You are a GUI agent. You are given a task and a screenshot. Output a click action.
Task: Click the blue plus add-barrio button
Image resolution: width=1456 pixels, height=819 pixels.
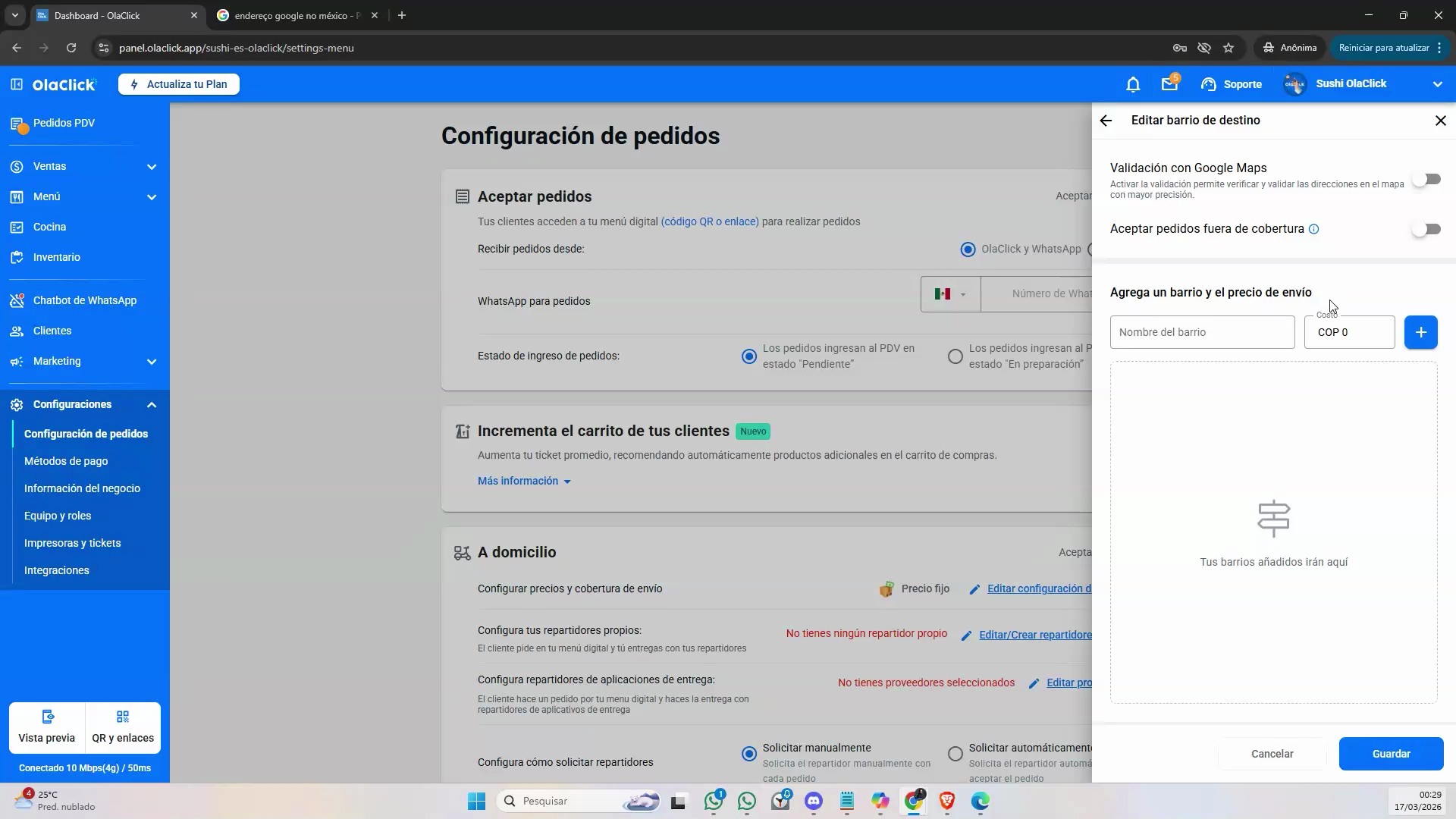[1420, 332]
